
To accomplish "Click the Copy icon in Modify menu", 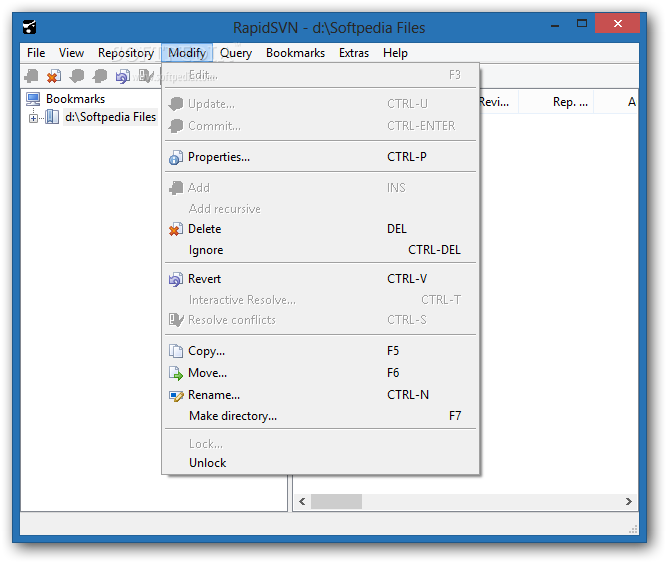I will [x=176, y=351].
